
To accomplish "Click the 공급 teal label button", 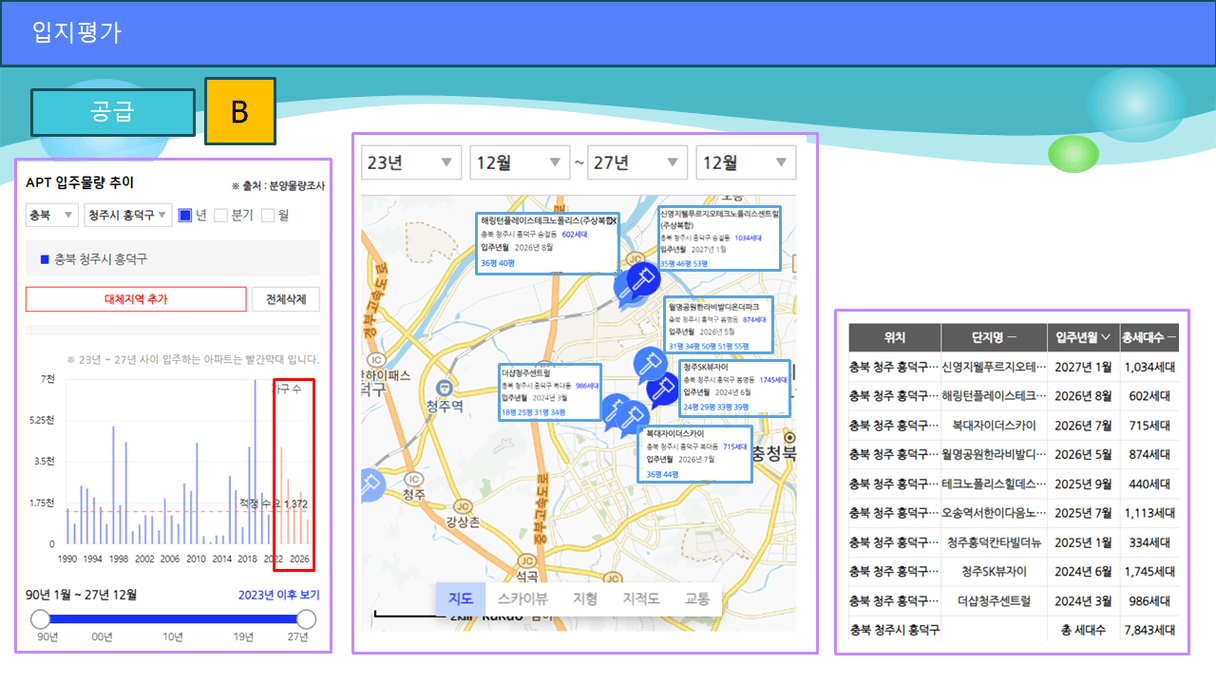I will click(113, 112).
